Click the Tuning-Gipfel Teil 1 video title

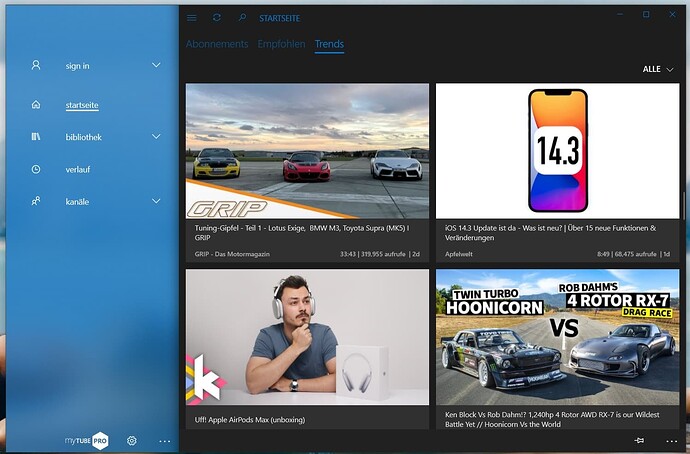tap(302, 233)
